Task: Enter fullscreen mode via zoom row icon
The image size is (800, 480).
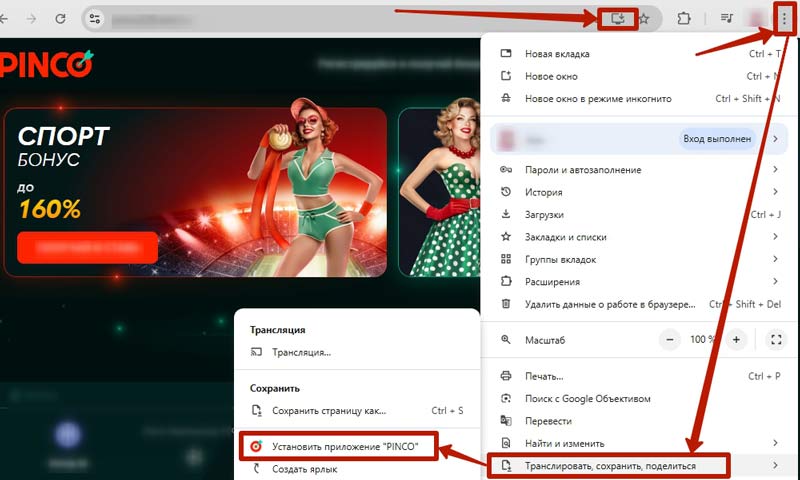Action: coord(775,340)
